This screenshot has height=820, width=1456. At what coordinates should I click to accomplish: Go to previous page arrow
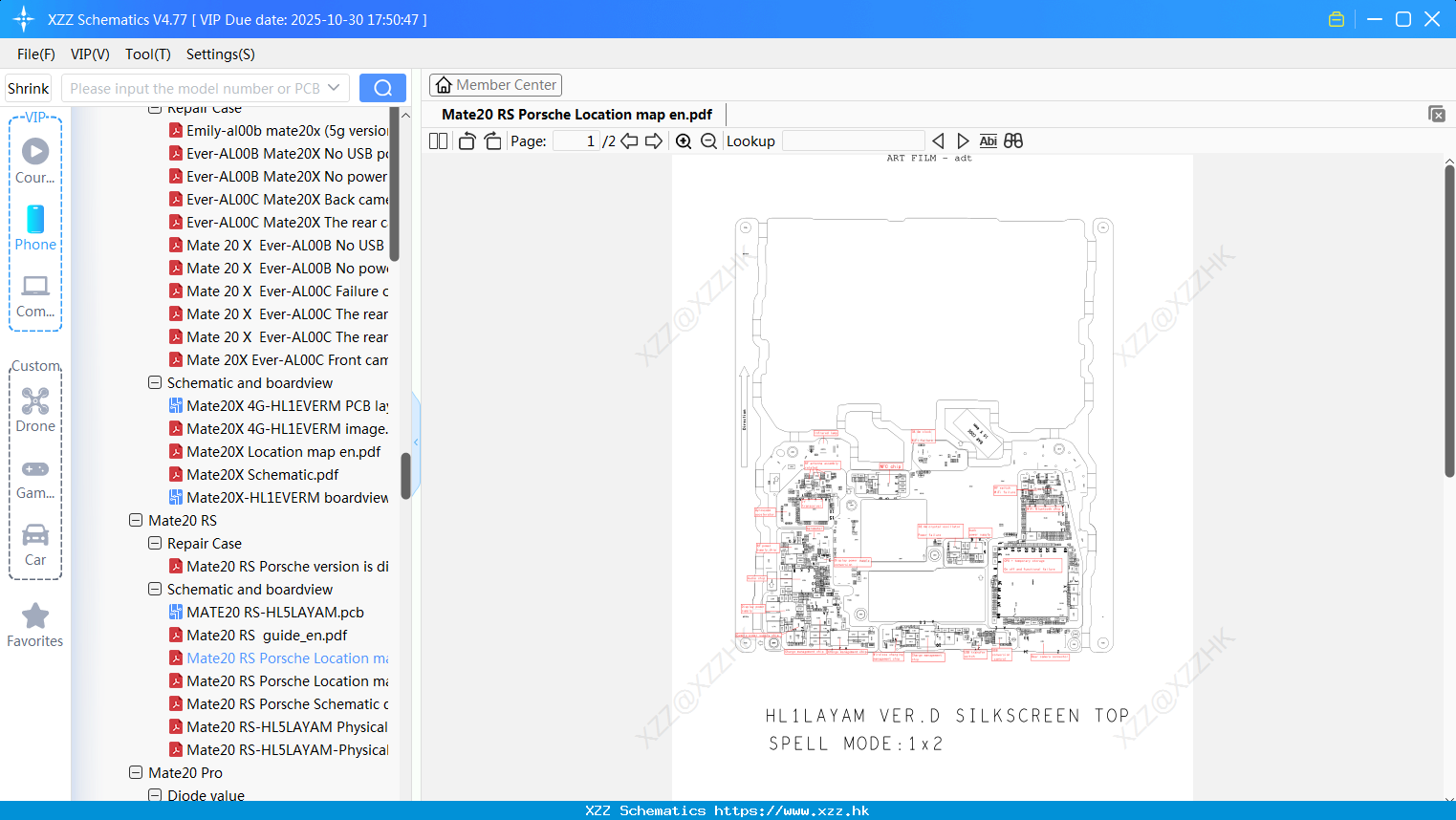pyautogui.click(x=629, y=140)
